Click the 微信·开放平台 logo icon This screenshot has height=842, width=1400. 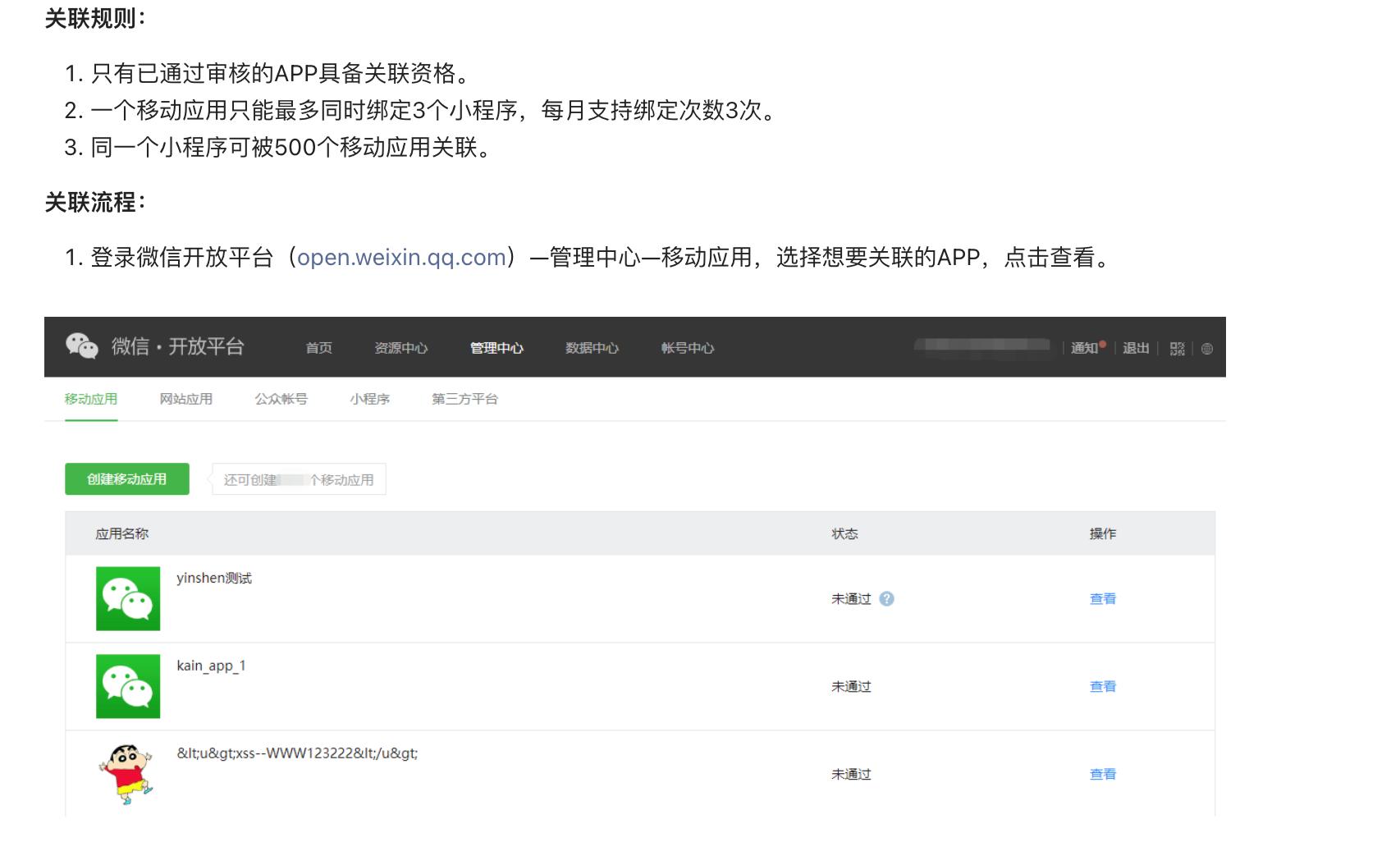[x=81, y=346]
